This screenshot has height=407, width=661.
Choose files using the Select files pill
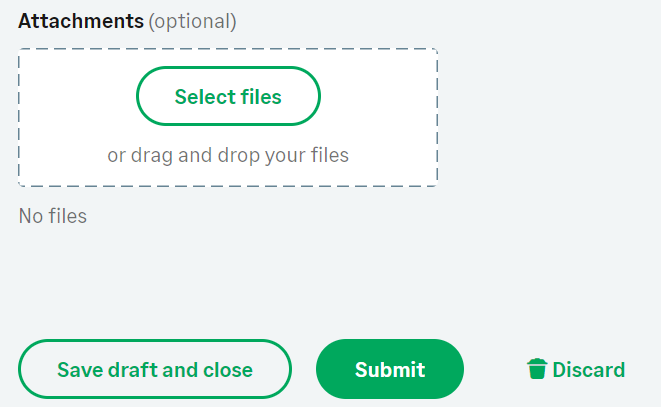(x=228, y=96)
